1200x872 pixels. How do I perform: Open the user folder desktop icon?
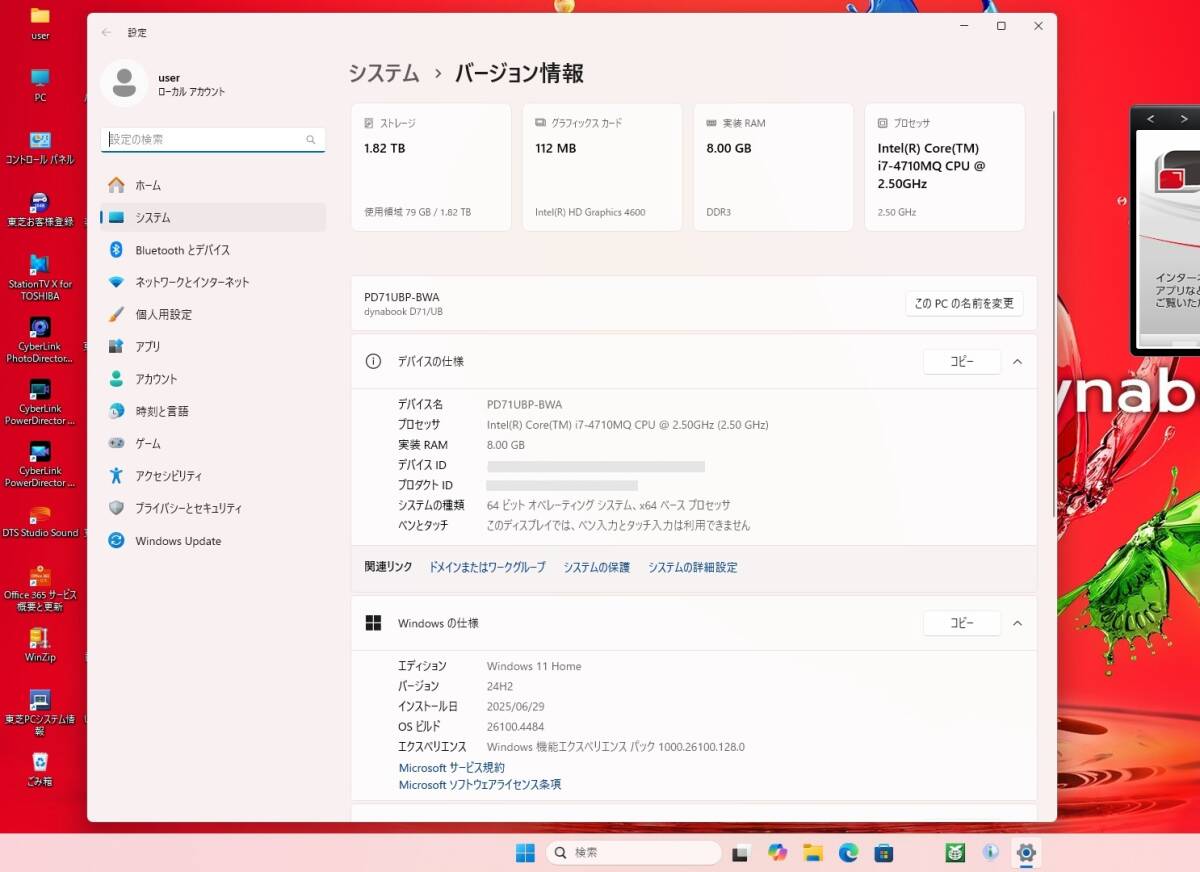tap(40, 23)
